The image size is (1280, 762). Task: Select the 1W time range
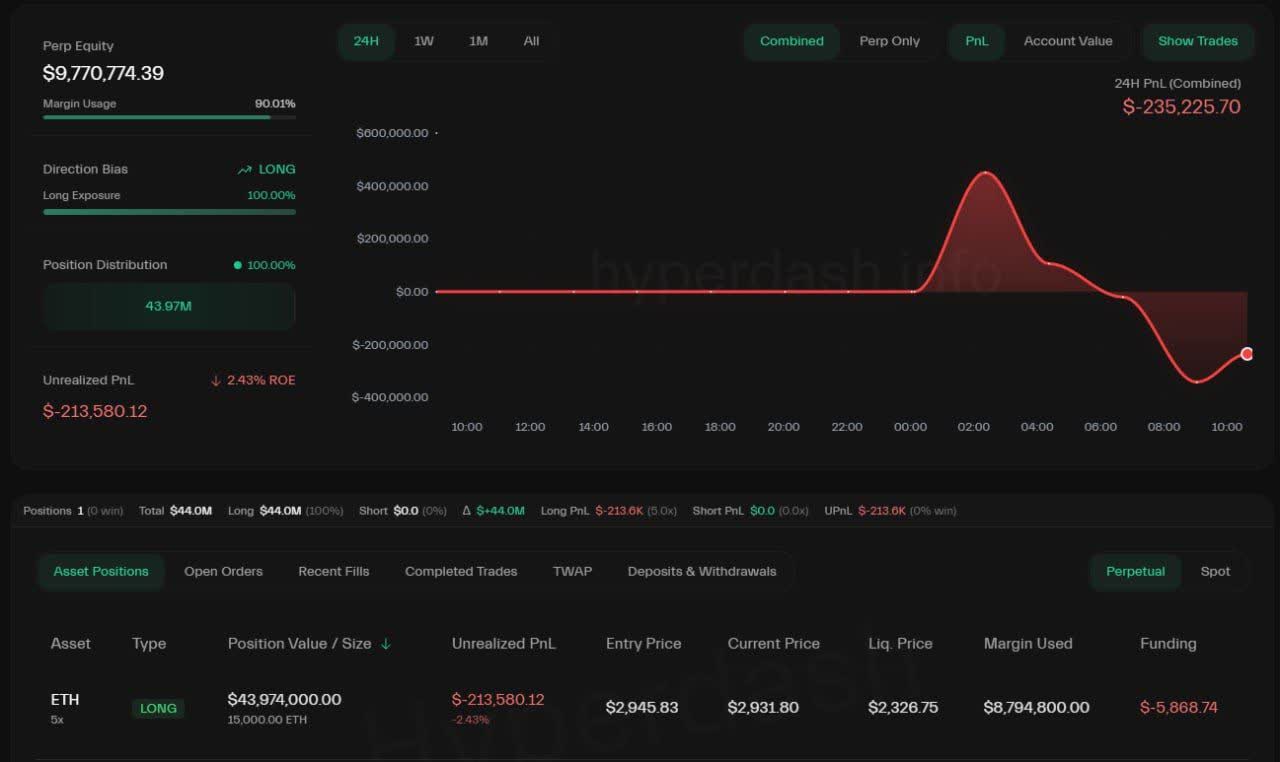tap(424, 41)
